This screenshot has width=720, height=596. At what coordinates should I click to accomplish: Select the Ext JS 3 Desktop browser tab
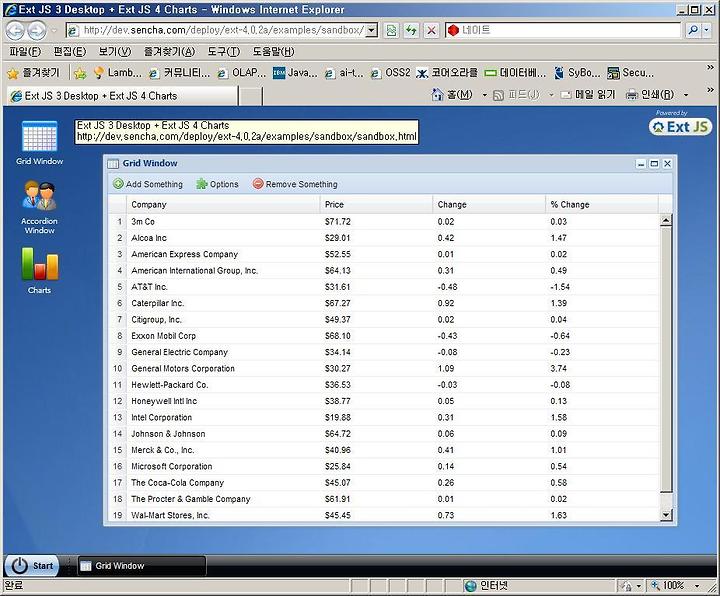pyautogui.click(x=123, y=96)
